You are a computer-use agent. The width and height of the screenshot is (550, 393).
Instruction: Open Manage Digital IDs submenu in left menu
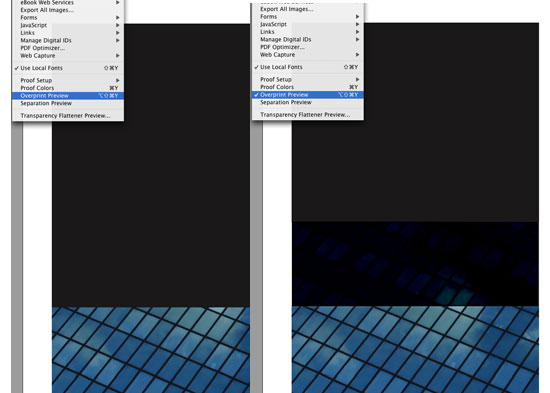pyautogui.click(x=68, y=40)
